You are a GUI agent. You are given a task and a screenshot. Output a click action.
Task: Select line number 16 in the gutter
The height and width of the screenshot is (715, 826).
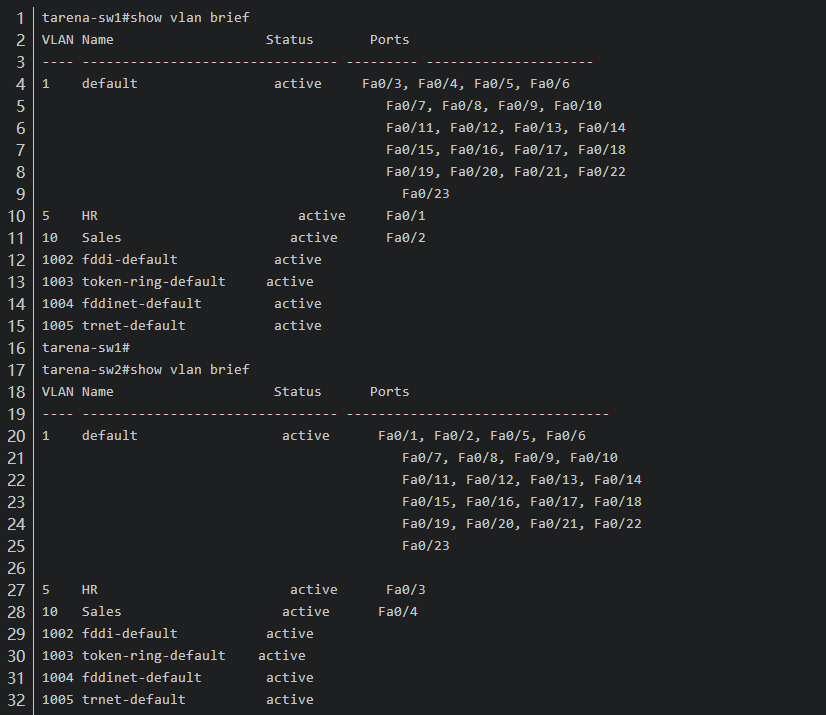click(16, 348)
